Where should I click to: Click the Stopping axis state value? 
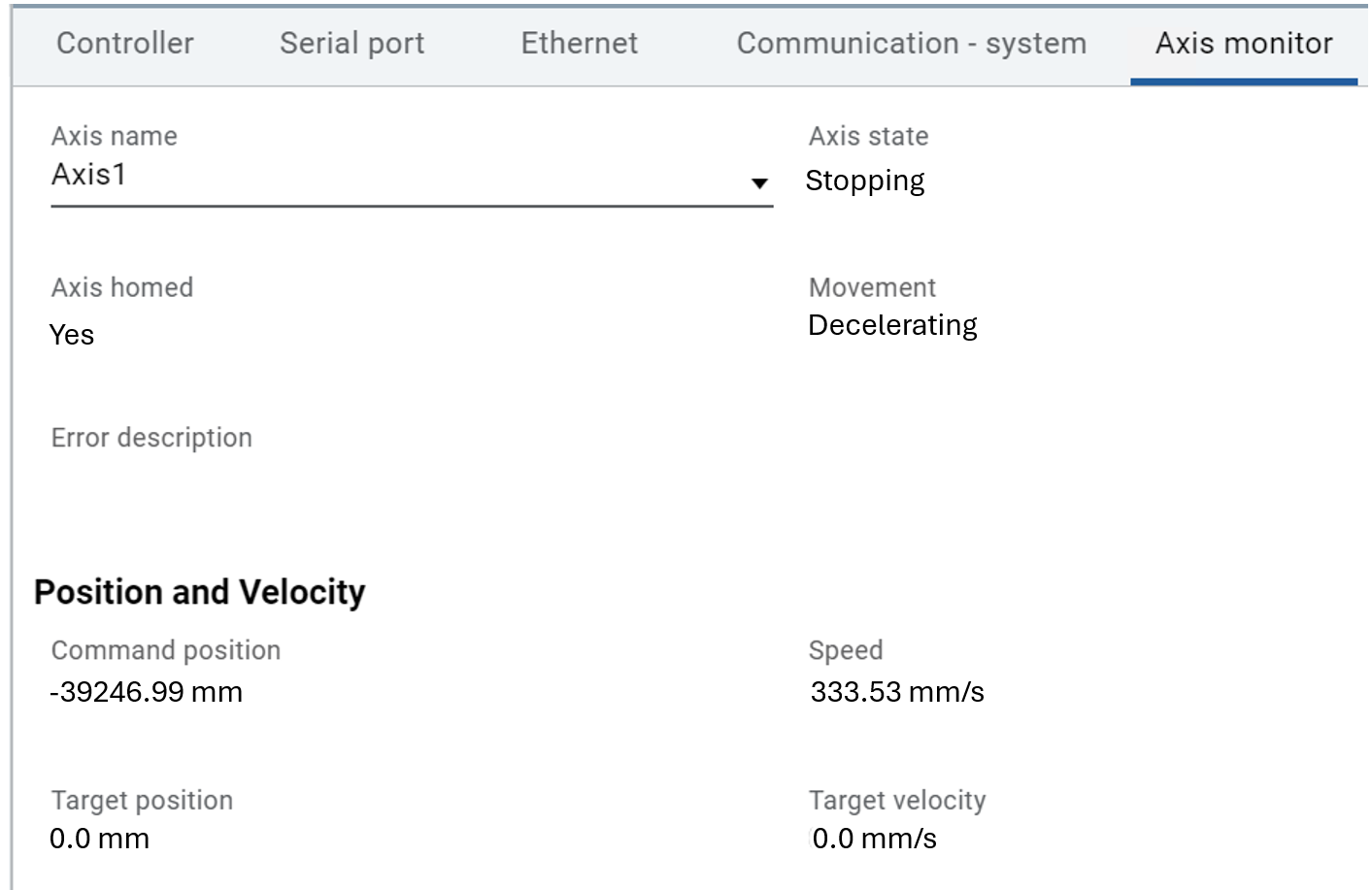click(x=864, y=181)
